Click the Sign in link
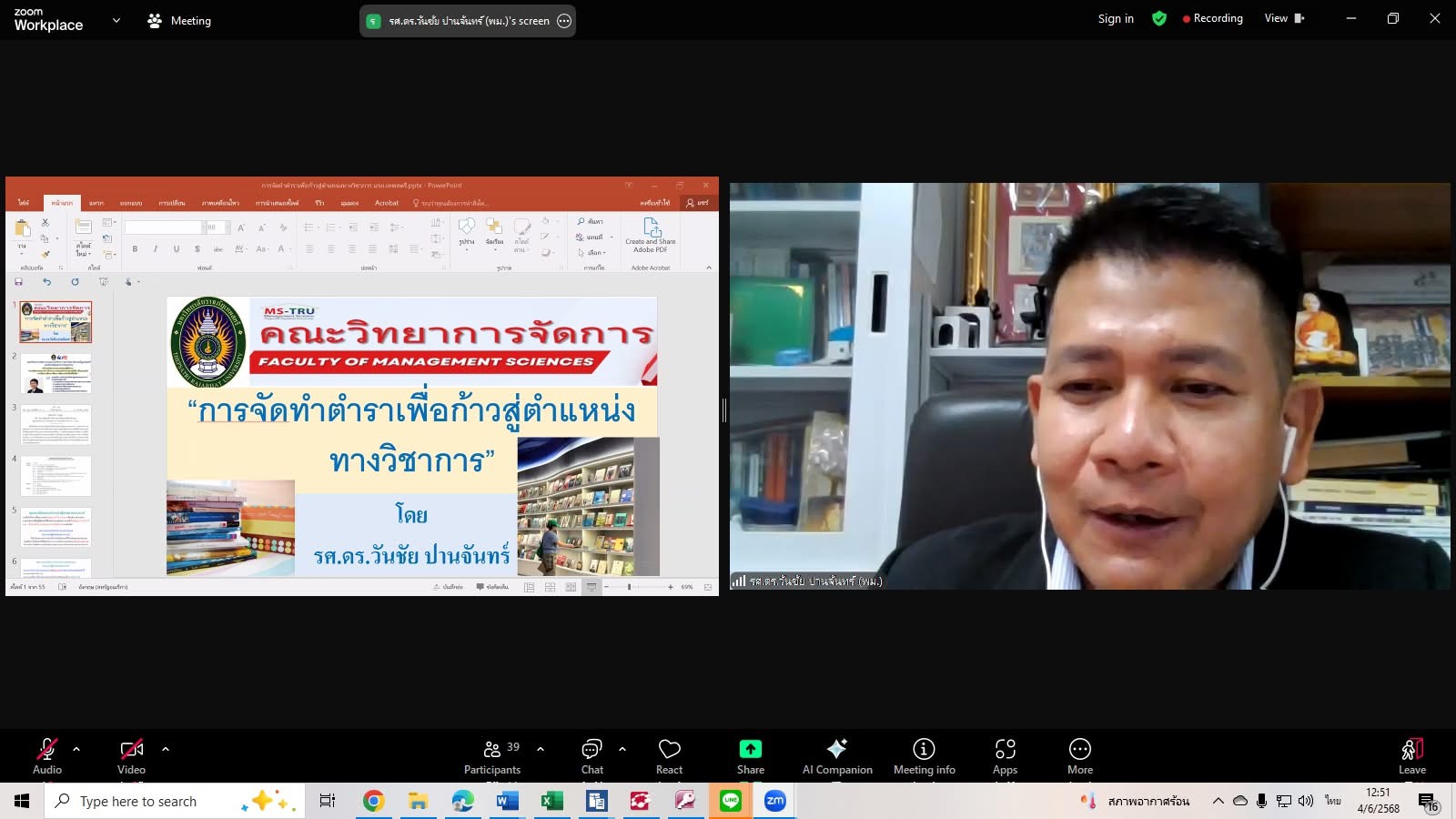The image size is (1456, 819). coord(1116,18)
